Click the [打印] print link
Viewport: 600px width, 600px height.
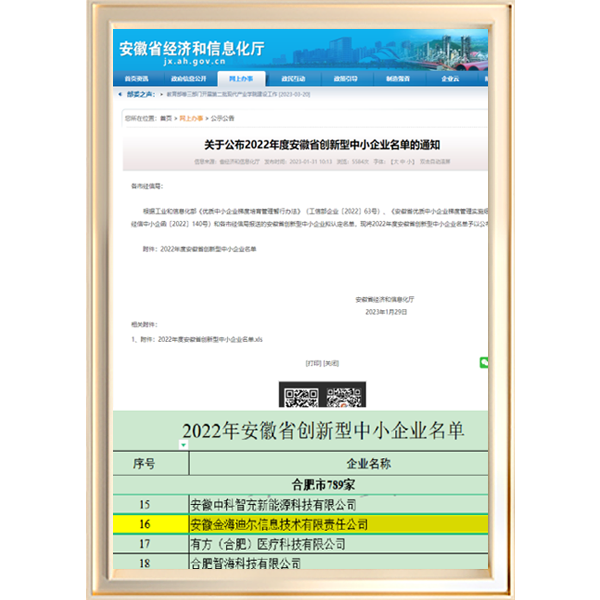tap(313, 363)
